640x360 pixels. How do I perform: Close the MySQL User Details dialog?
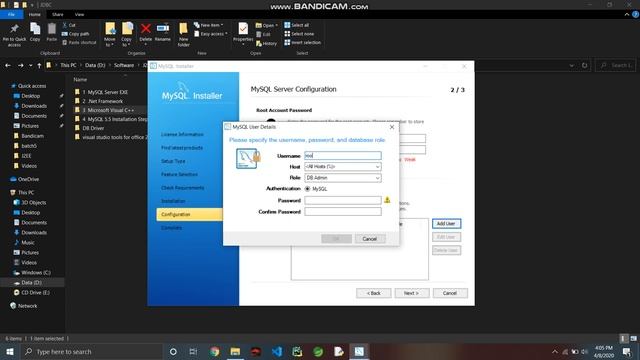[x=392, y=127]
